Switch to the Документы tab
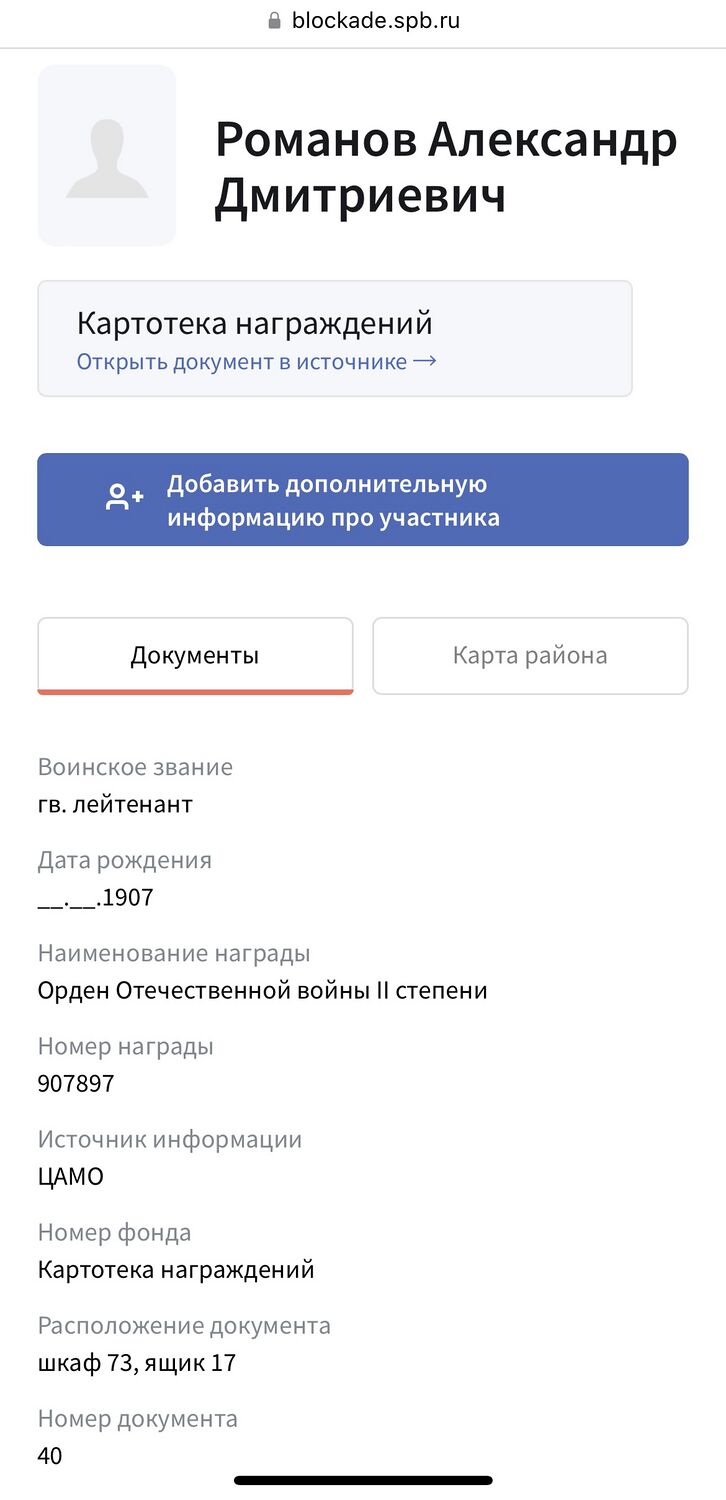Screen dimensions: 726x1500 tap(195, 656)
